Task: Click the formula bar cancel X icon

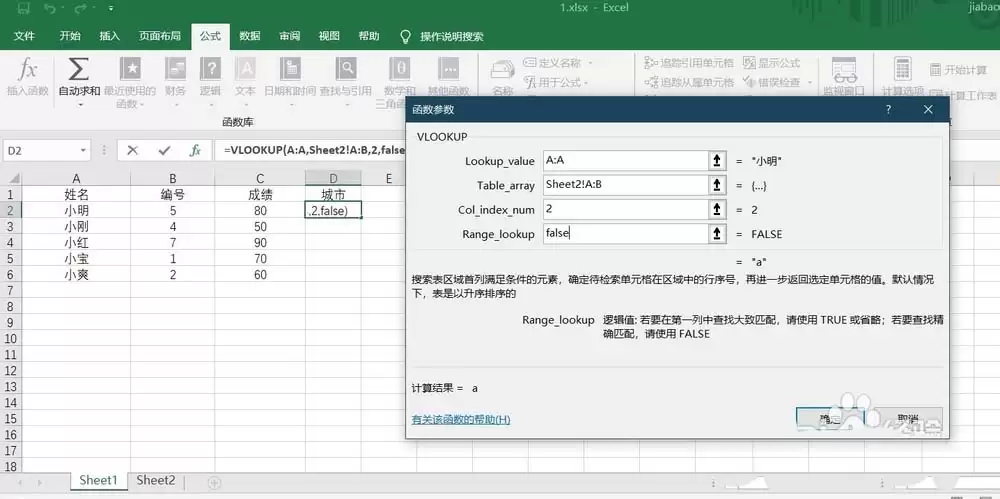Action: coord(133,151)
